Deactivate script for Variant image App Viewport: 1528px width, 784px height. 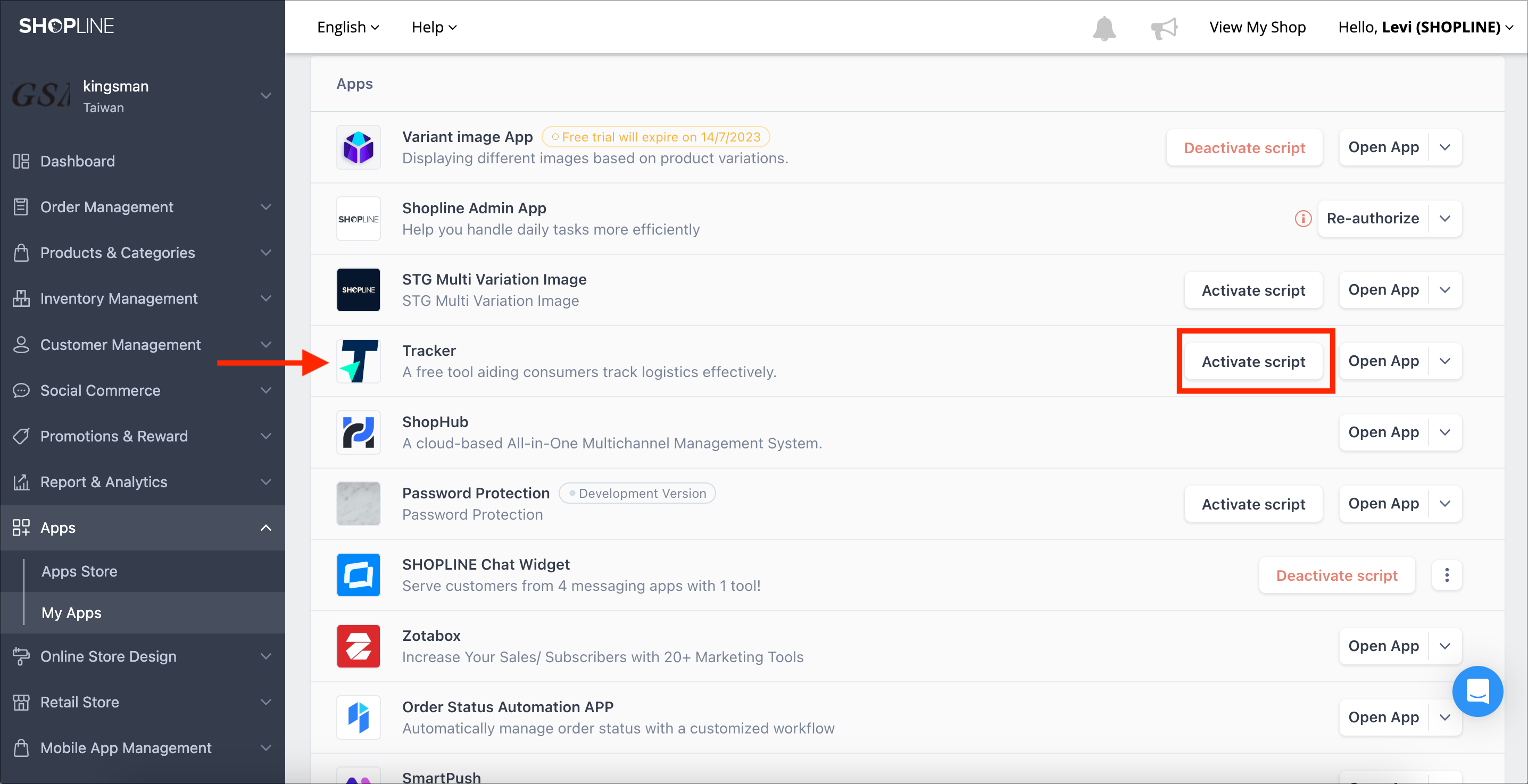(1244, 147)
